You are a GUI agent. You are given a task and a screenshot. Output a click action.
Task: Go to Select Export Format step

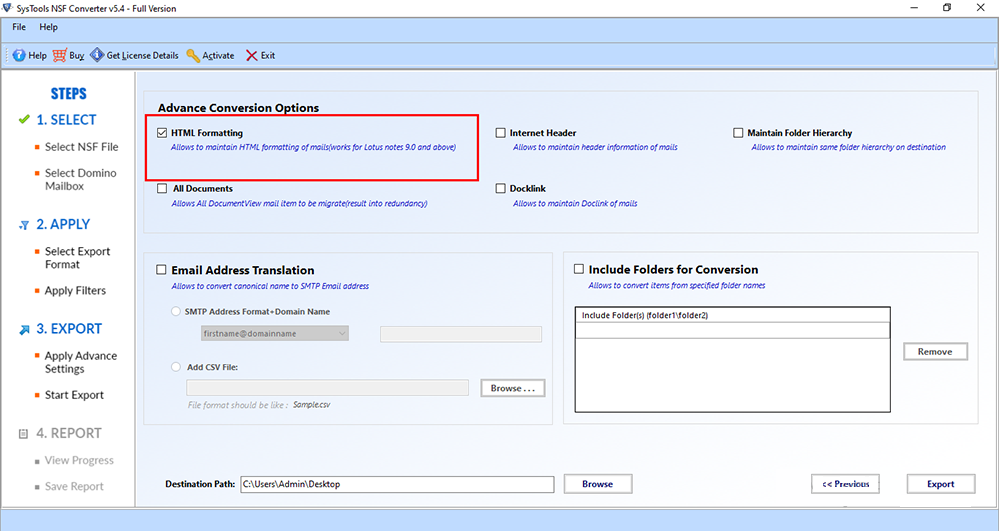(x=77, y=258)
